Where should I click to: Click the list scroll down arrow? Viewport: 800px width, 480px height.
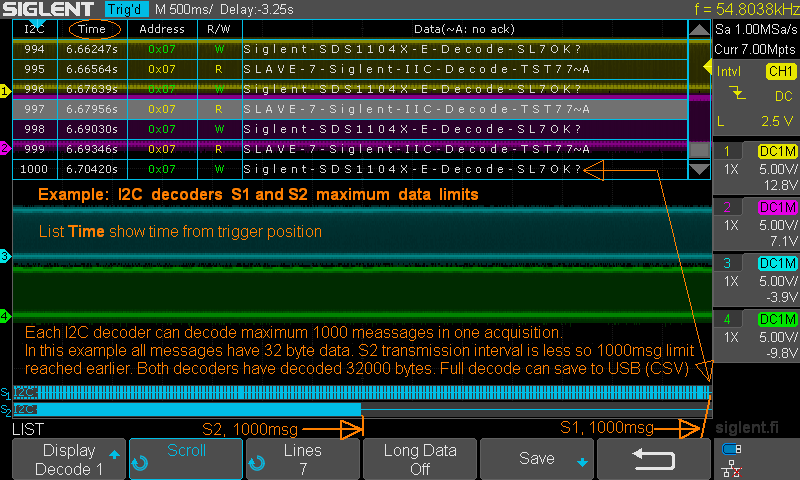[699, 169]
